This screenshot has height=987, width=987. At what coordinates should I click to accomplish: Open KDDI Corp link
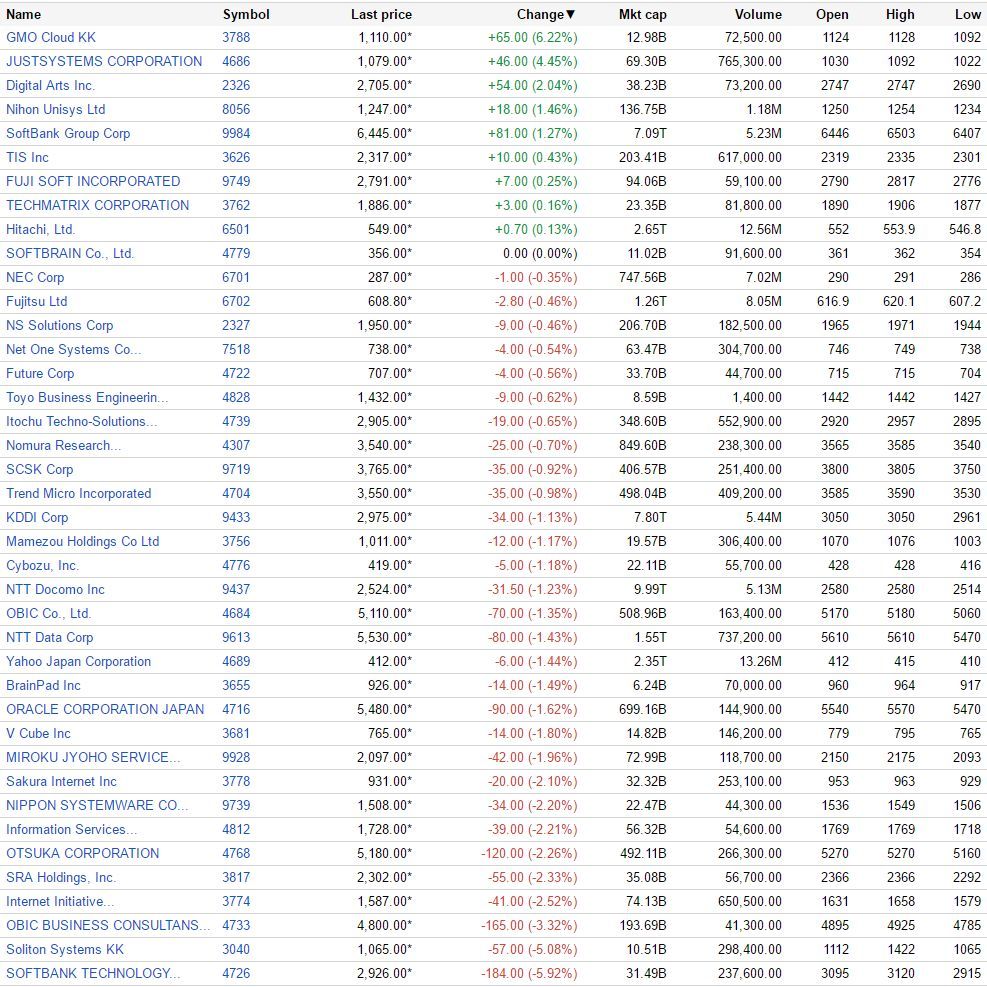point(37,517)
